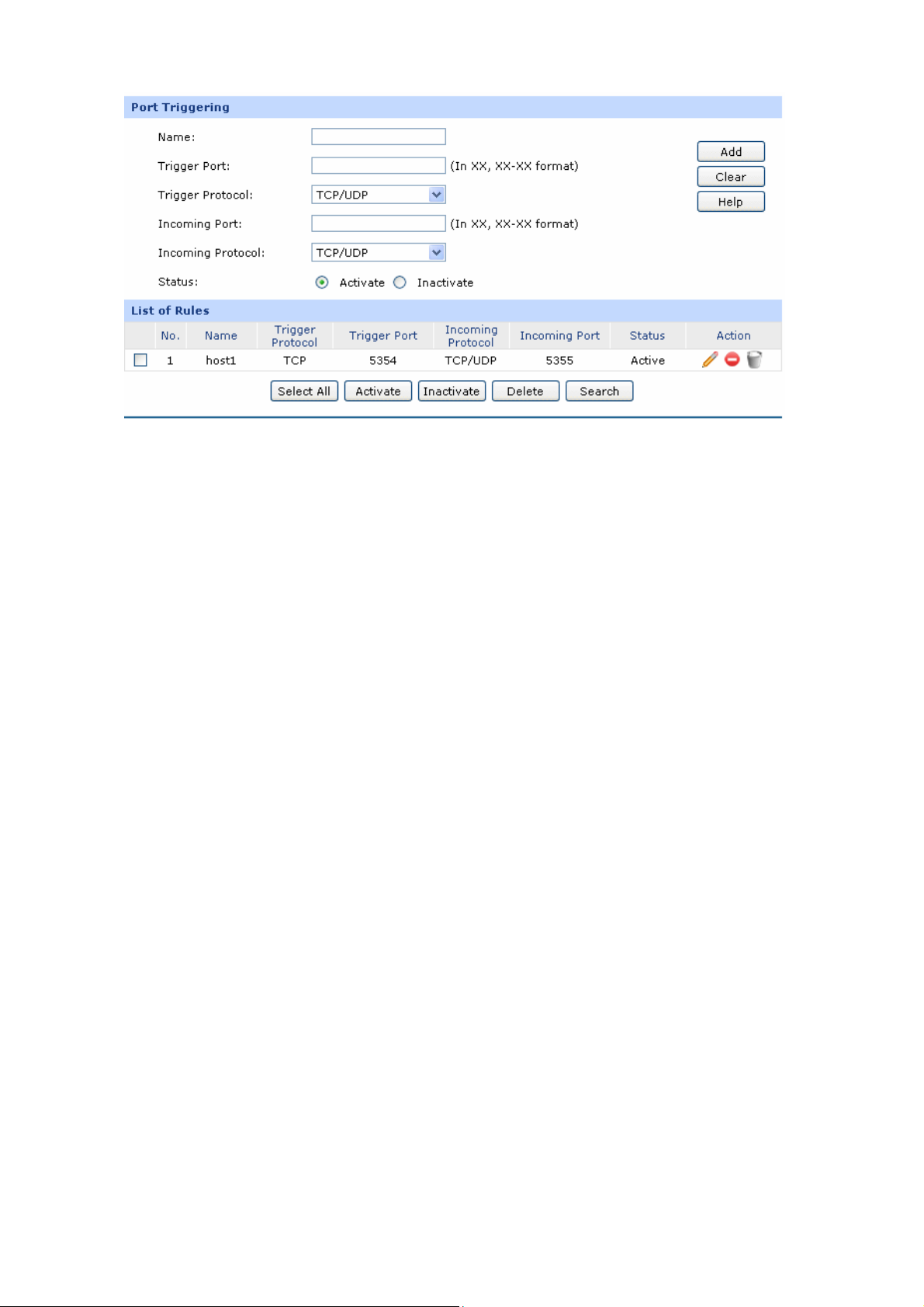This screenshot has height=1307, width=924.
Task: Select the Activate radio button
Action: 322,282
